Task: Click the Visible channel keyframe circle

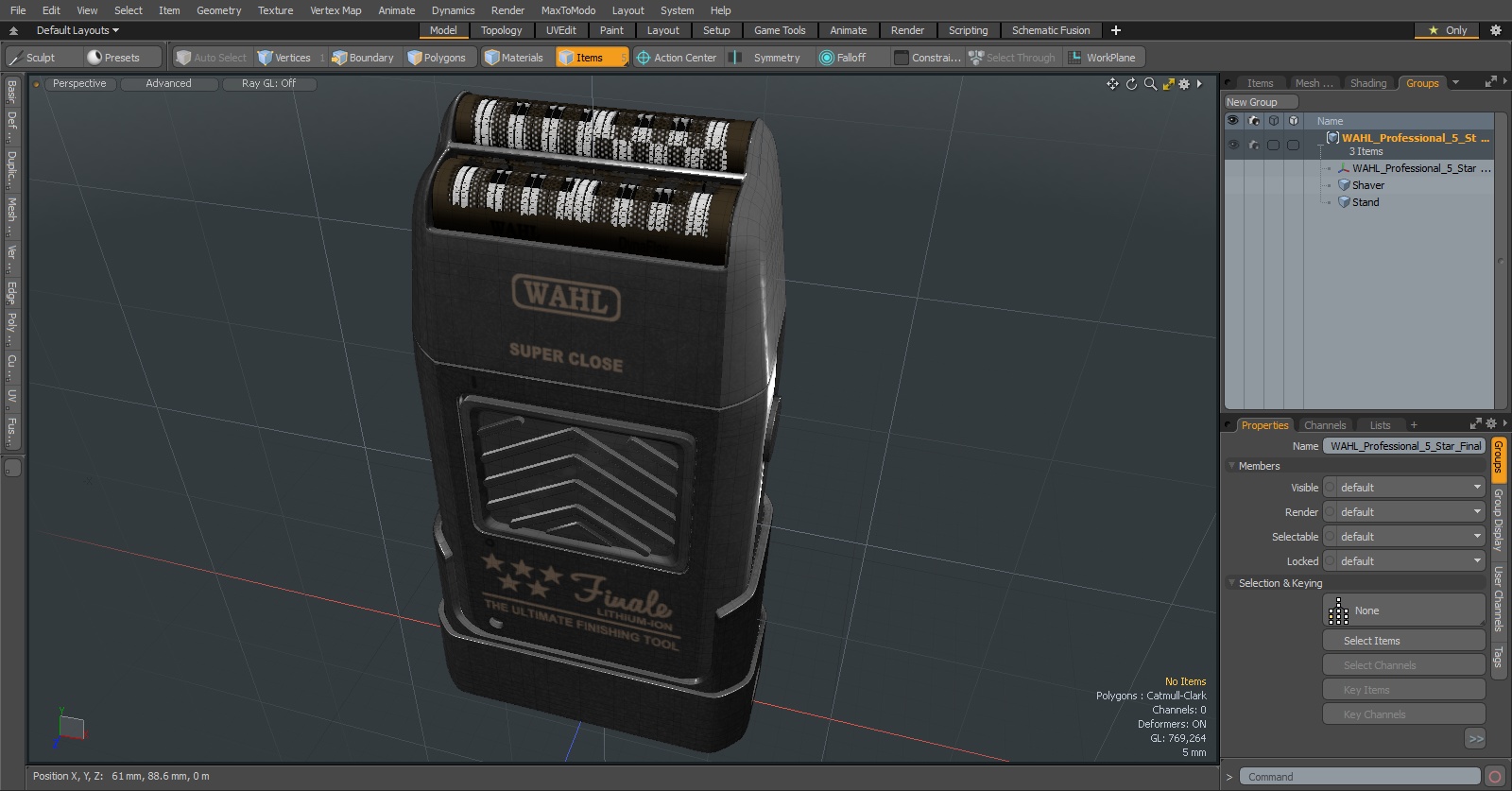Action: (1330, 488)
